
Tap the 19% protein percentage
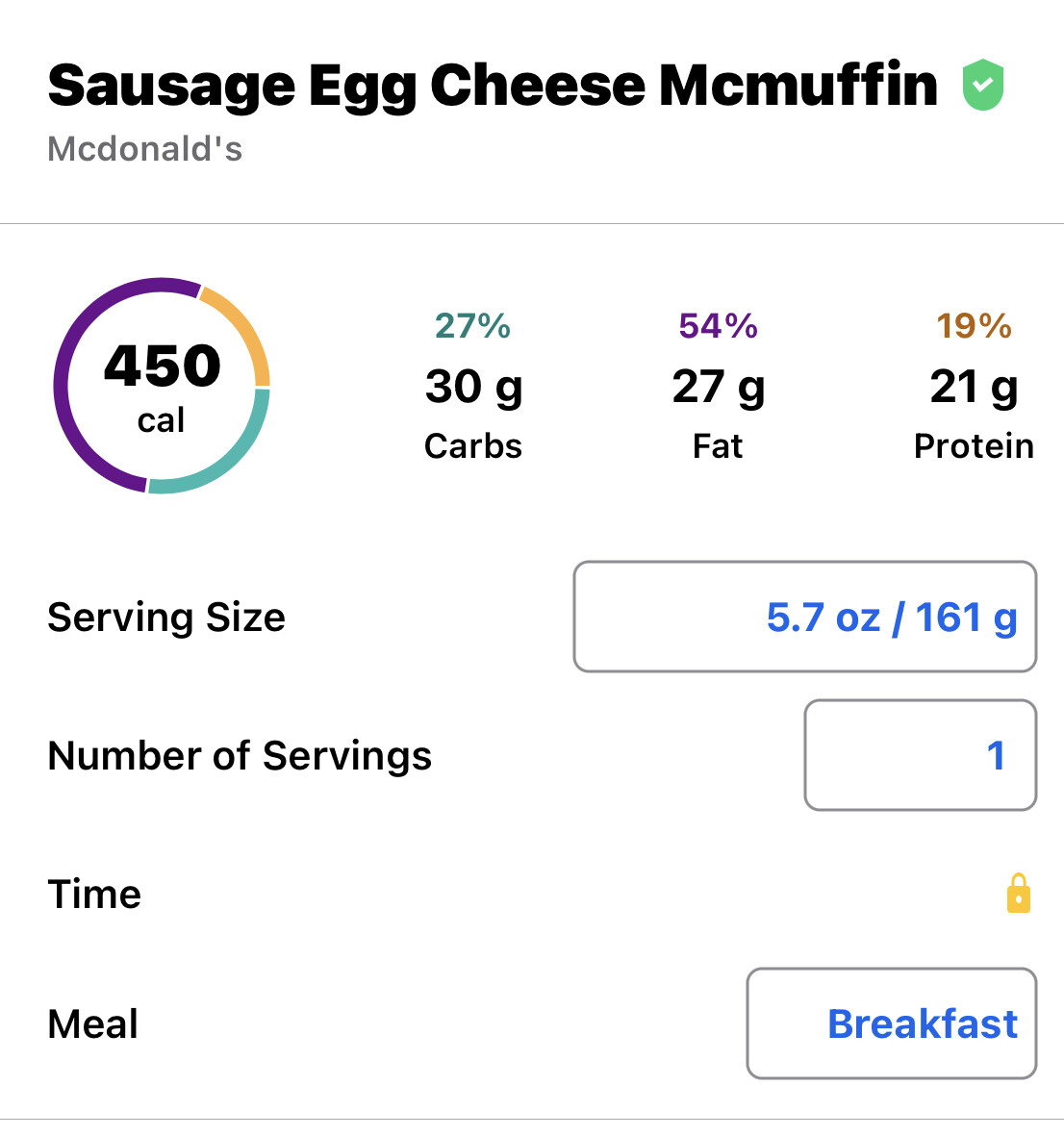tap(975, 326)
